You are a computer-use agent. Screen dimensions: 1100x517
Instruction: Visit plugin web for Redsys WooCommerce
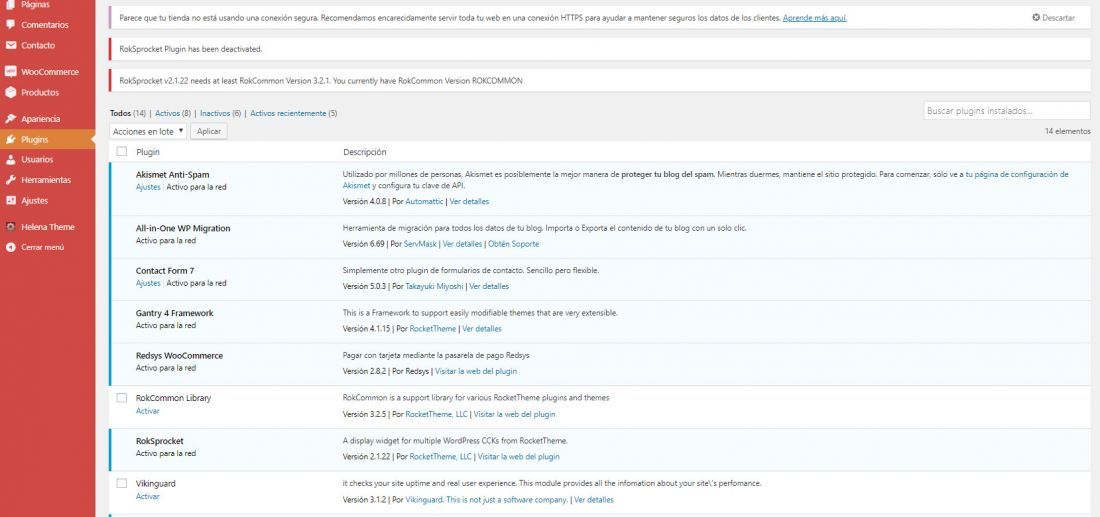coord(476,371)
